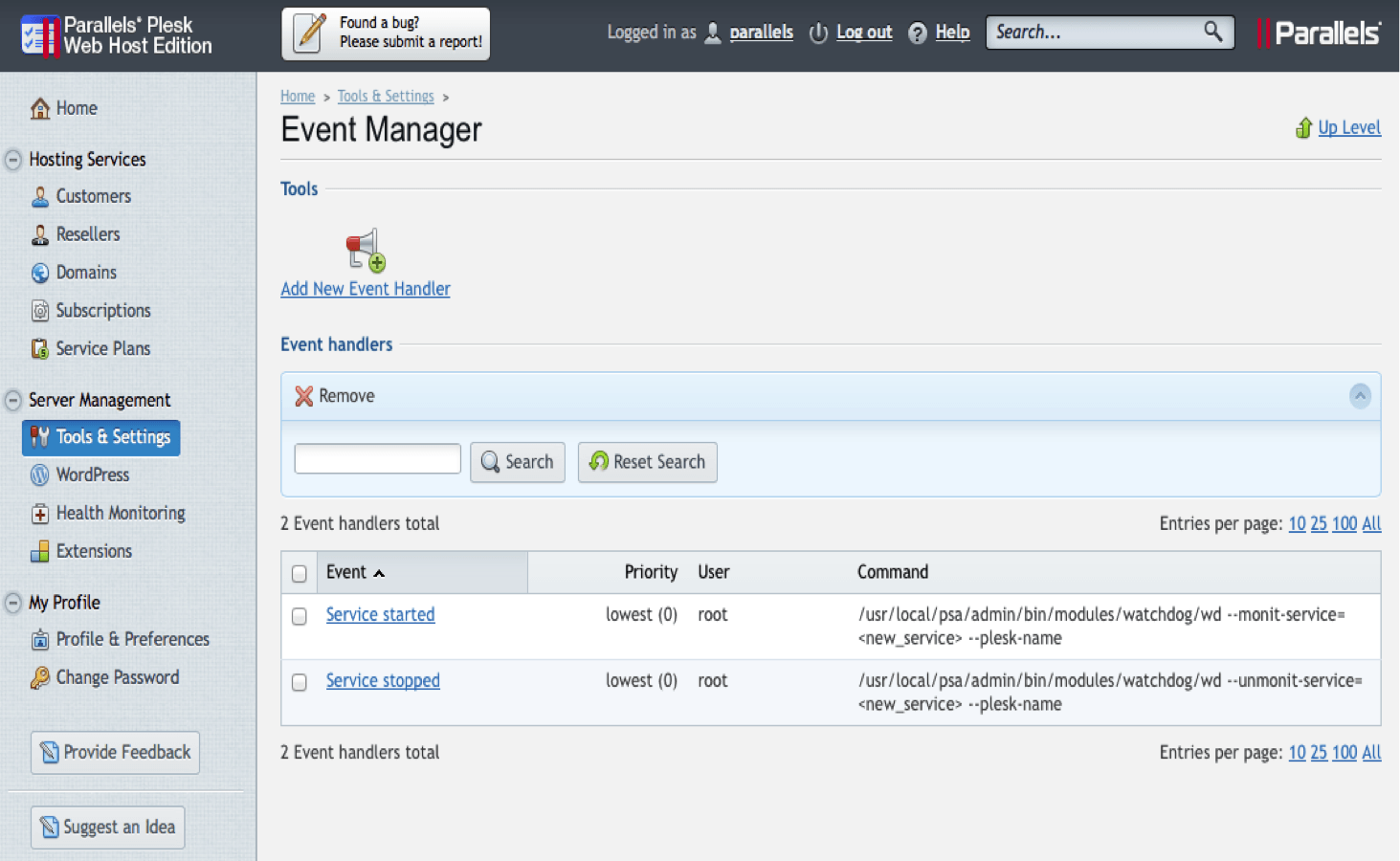Click the User column header
This screenshot has height=861, width=1400.
click(x=714, y=572)
